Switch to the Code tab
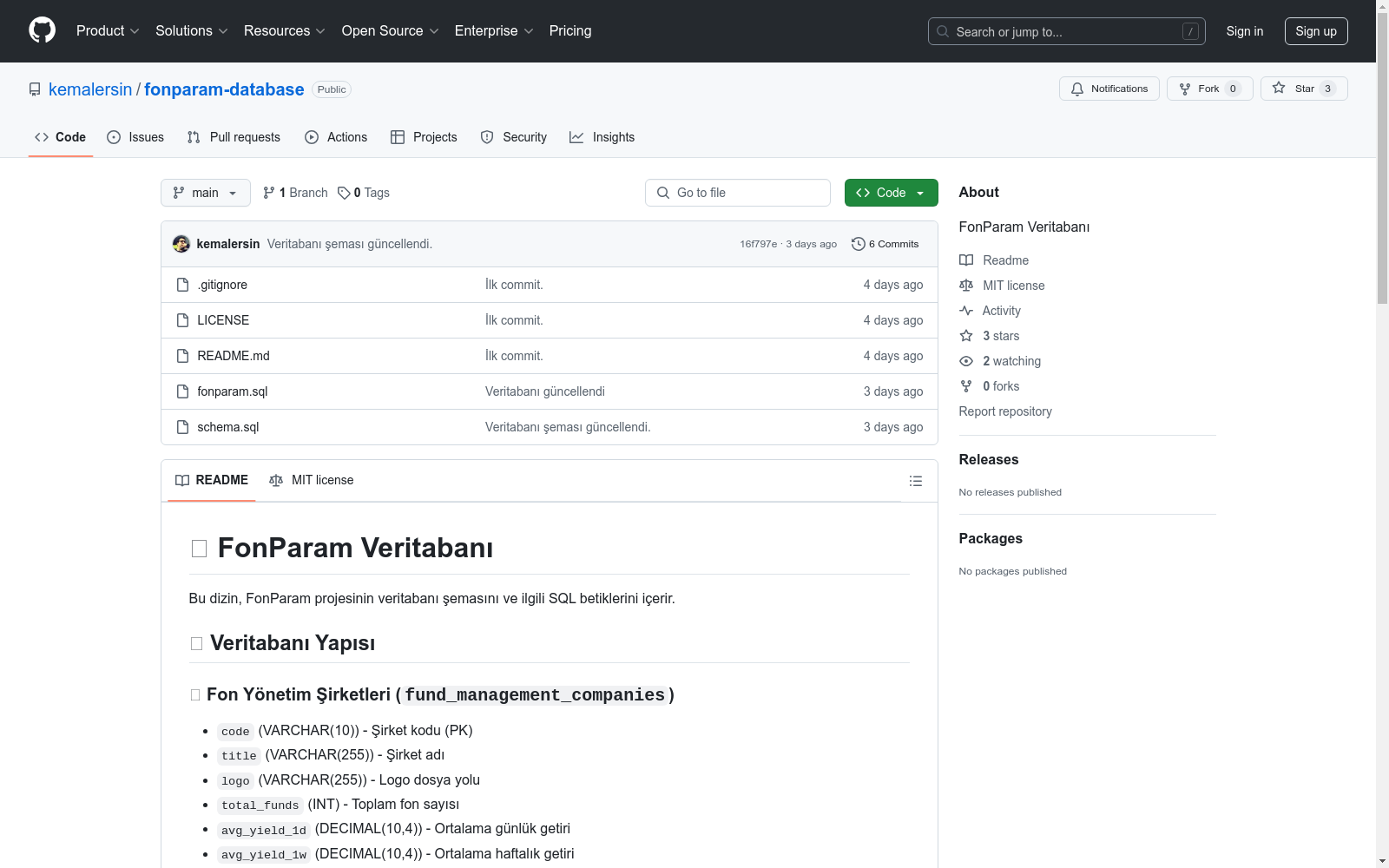Image resolution: width=1389 pixels, height=868 pixels. point(61,137)
